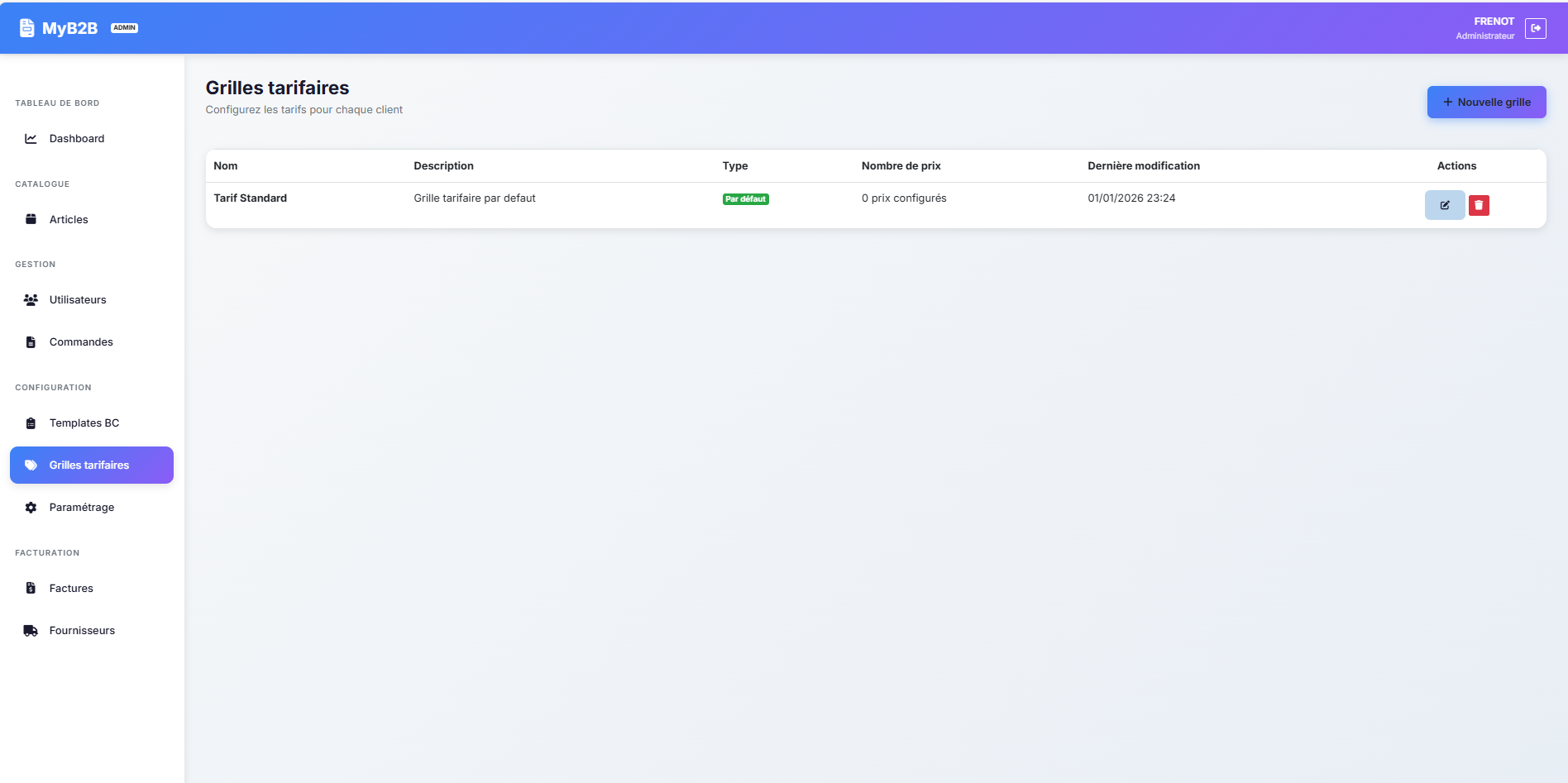Click the Par défaut green badge

(x=745, y=199)
